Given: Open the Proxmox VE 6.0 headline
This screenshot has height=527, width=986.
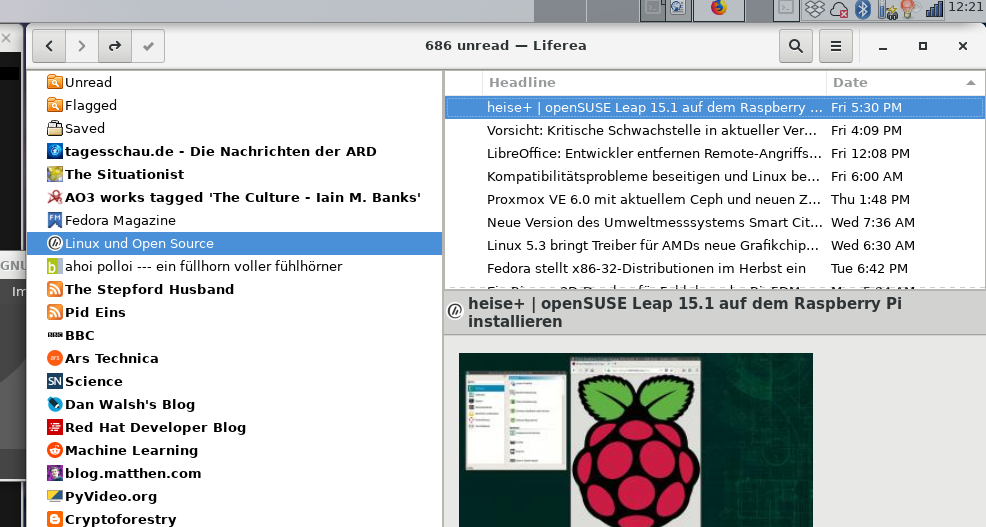Looking at the screenshot, I should tap(715, 199).
